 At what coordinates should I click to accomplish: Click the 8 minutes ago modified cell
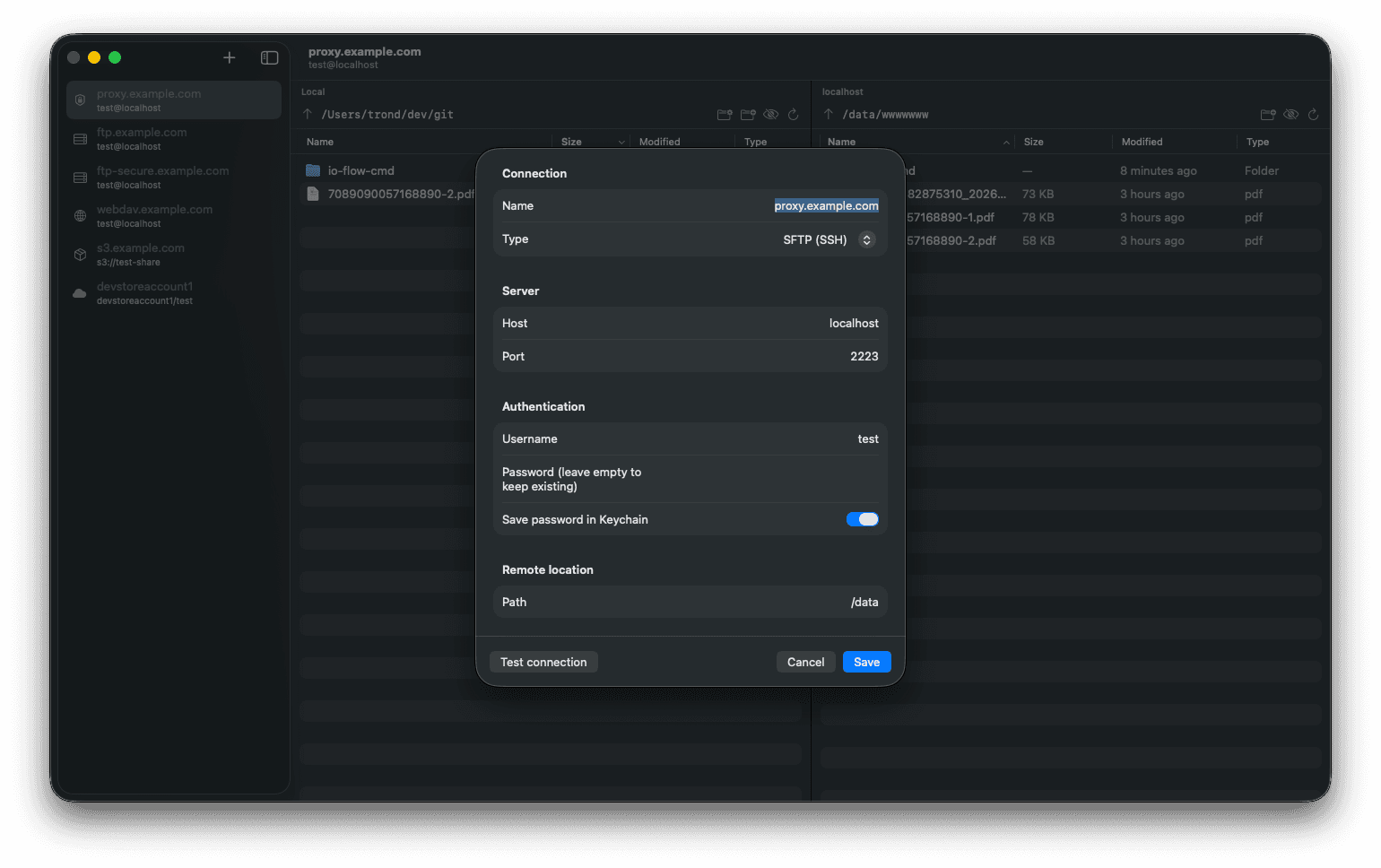(x=1158, y=170)
